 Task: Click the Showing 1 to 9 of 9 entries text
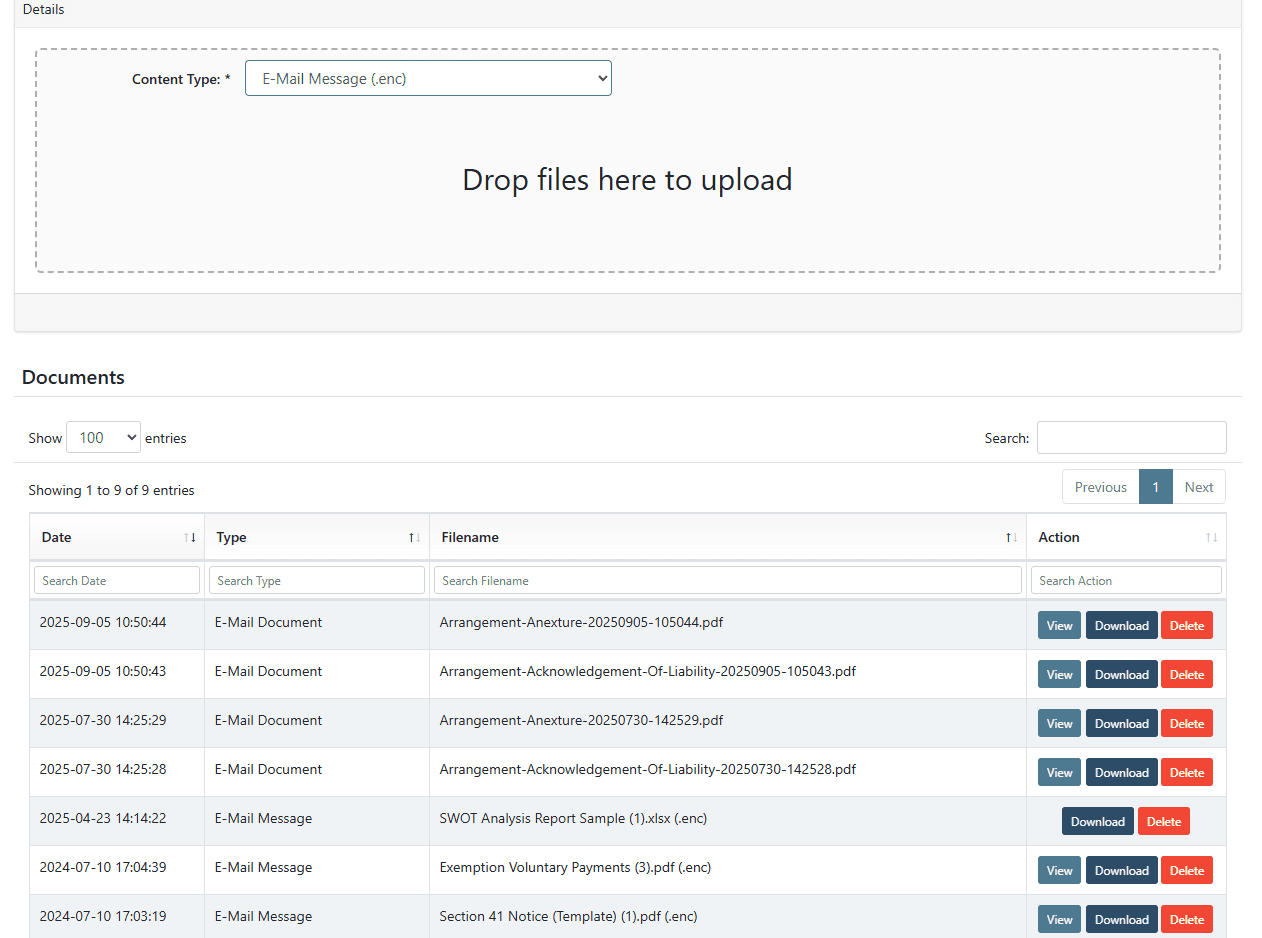pos(111,490)
